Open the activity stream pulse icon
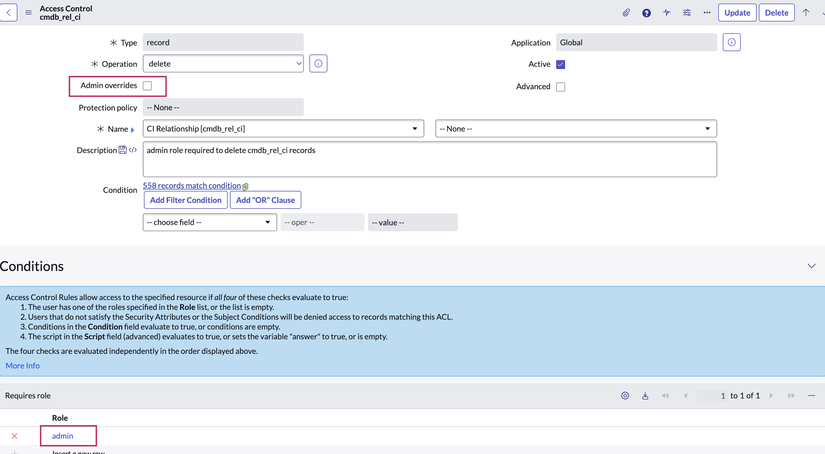The width and height of the screenshot is (825, 454). point(667,13)
